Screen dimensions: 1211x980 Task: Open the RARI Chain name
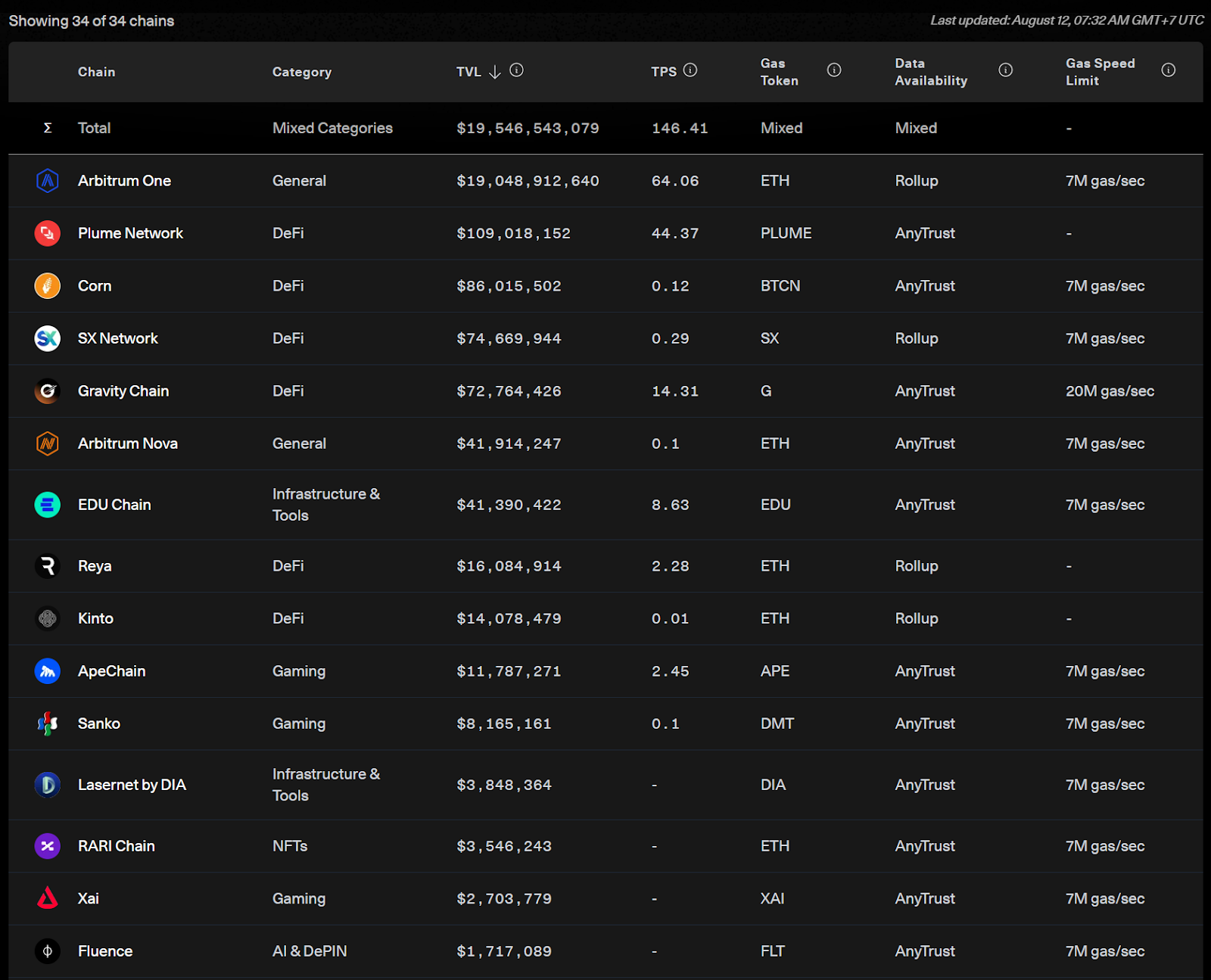(117, 846)
